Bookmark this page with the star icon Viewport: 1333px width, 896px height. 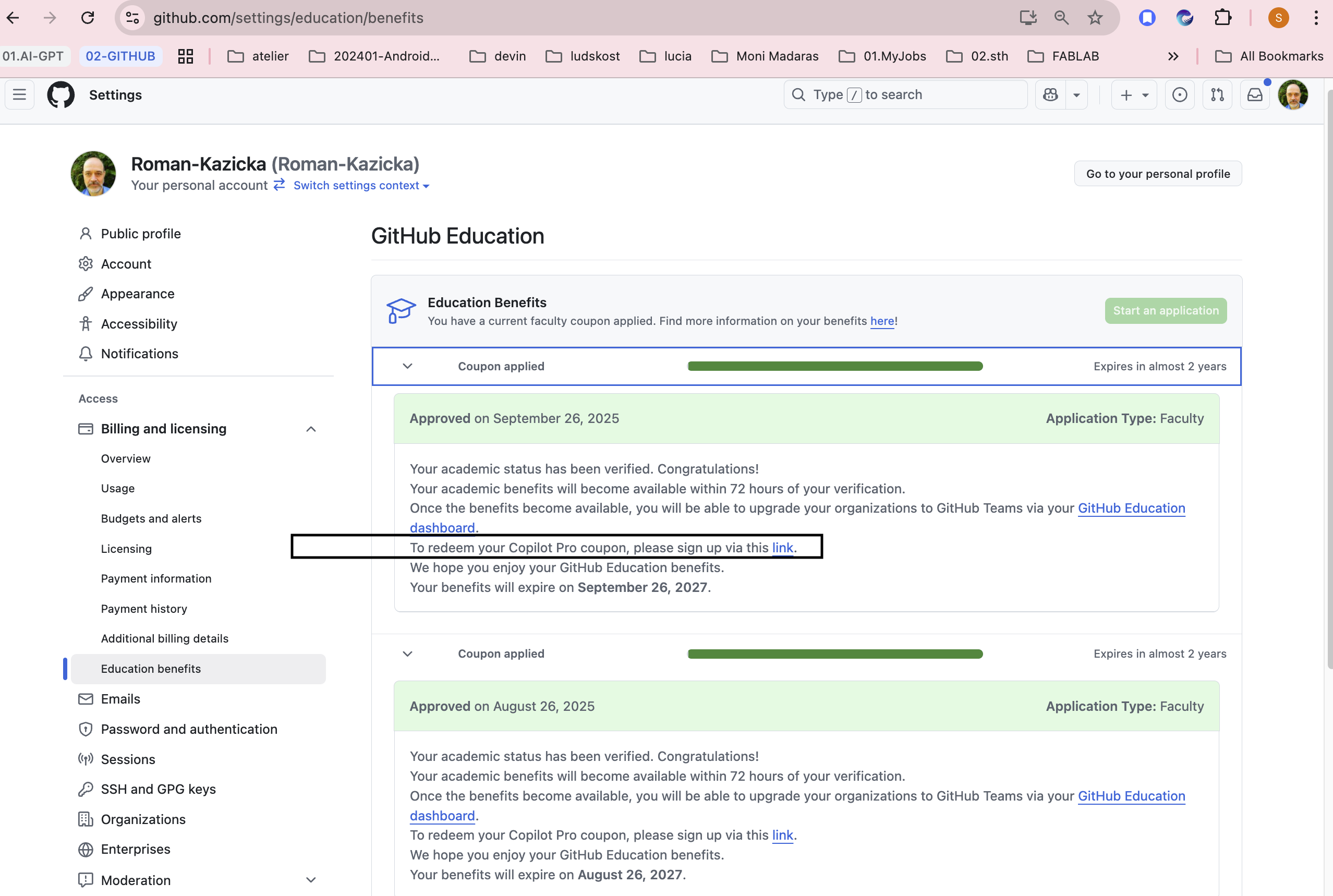pos(1095,18)
